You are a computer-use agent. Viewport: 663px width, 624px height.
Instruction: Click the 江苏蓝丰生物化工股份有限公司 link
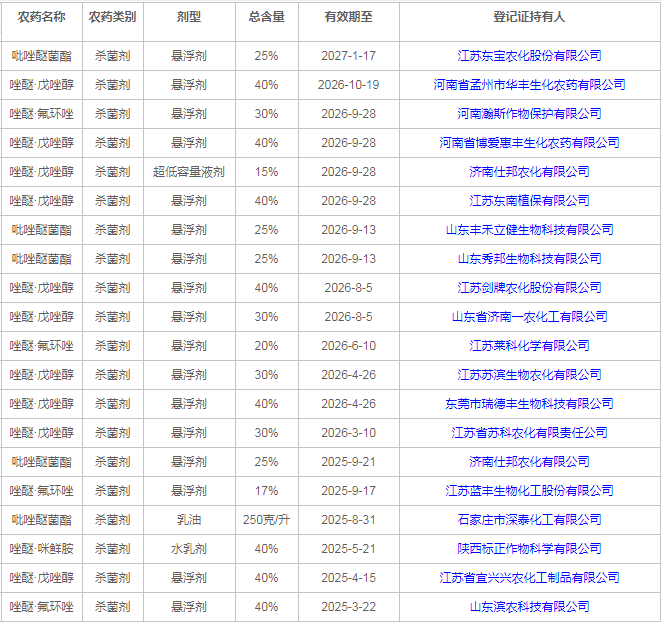(529, 491)
